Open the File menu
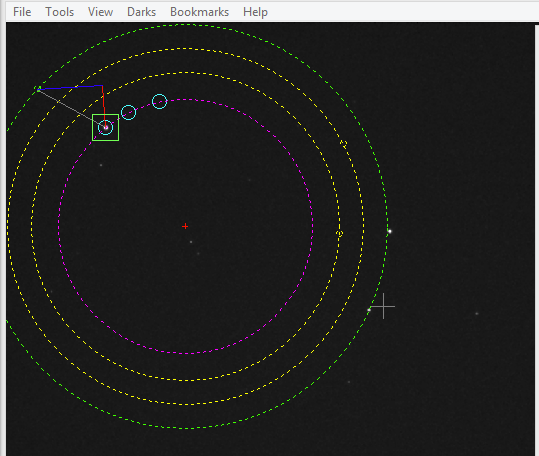The image size is (539, 456). coord(22,12)
